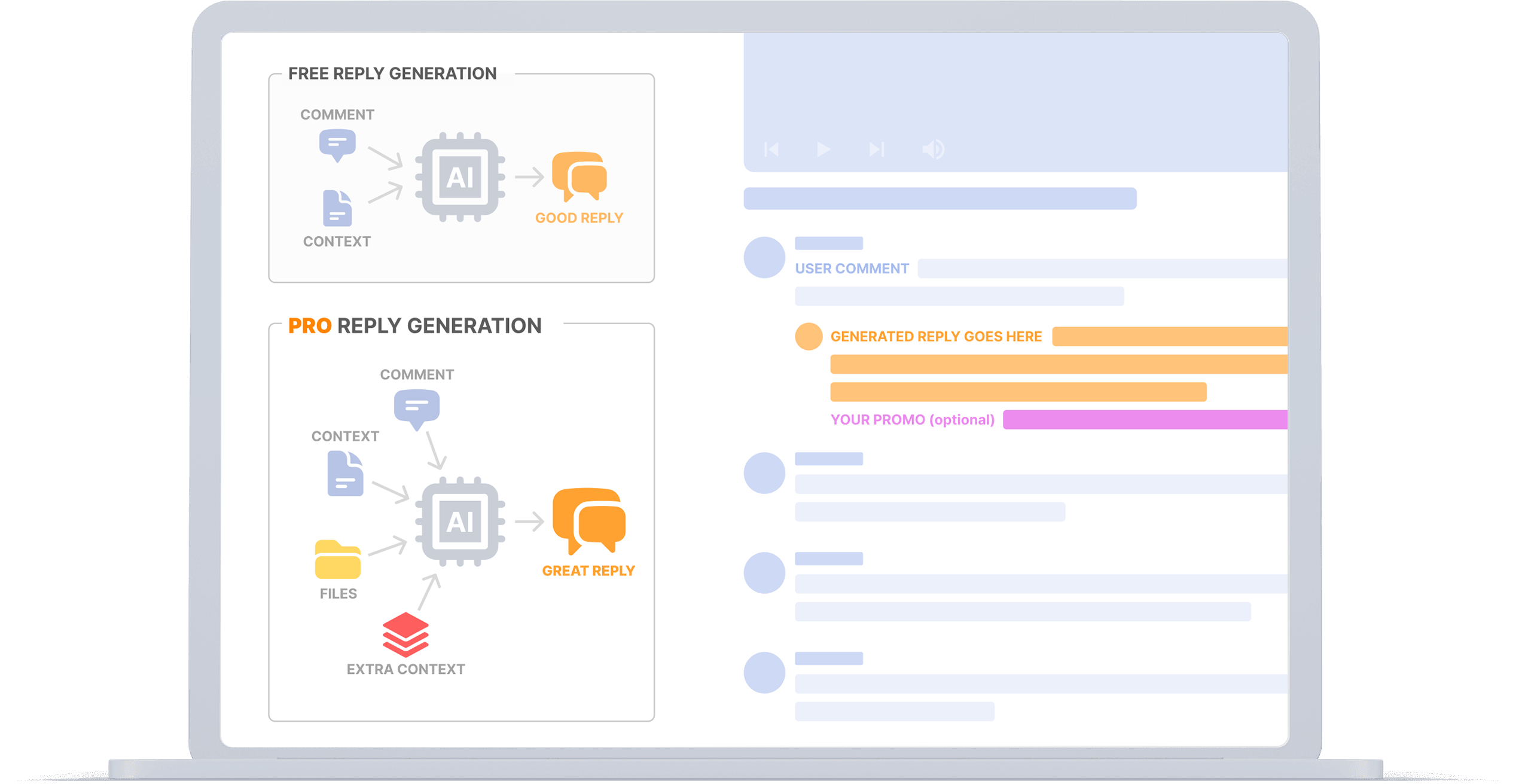
Task: Click the video title bar below the player
Action: pyautogui.click(x=940, y=199)
